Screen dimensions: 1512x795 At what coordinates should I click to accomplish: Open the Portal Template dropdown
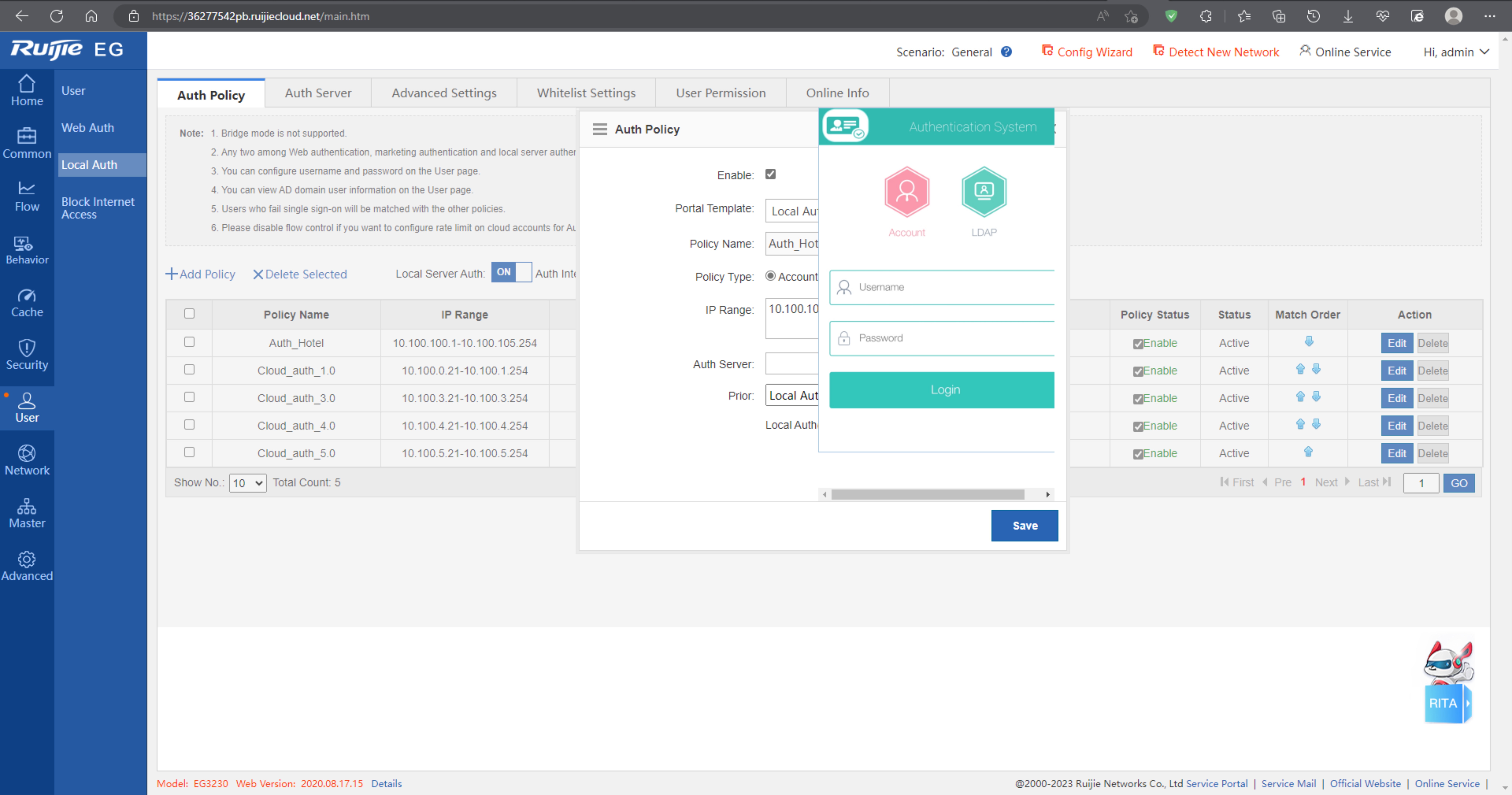click(x=792, y=211)
